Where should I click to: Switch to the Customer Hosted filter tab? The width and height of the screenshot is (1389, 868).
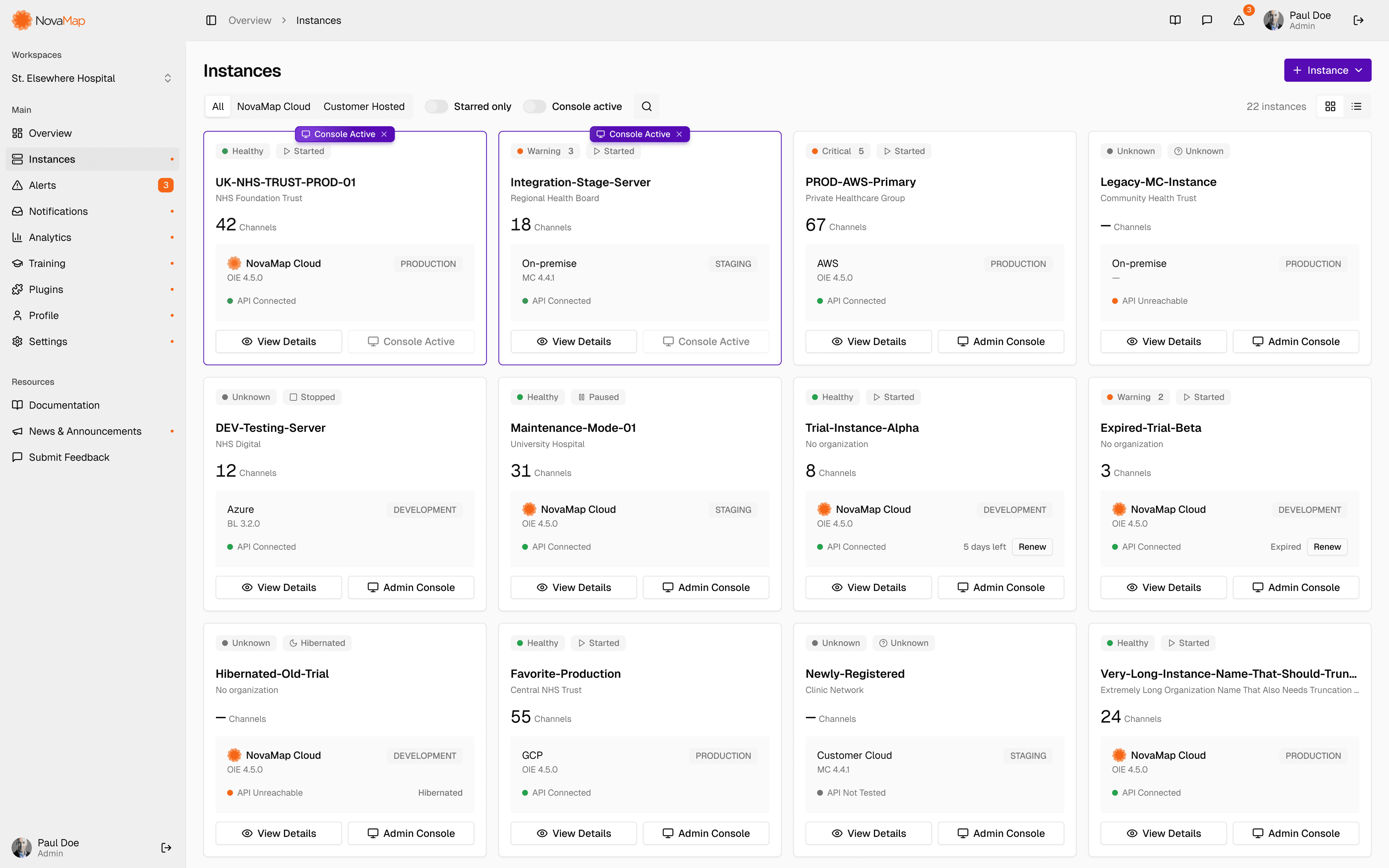click(x=364, y=106)
